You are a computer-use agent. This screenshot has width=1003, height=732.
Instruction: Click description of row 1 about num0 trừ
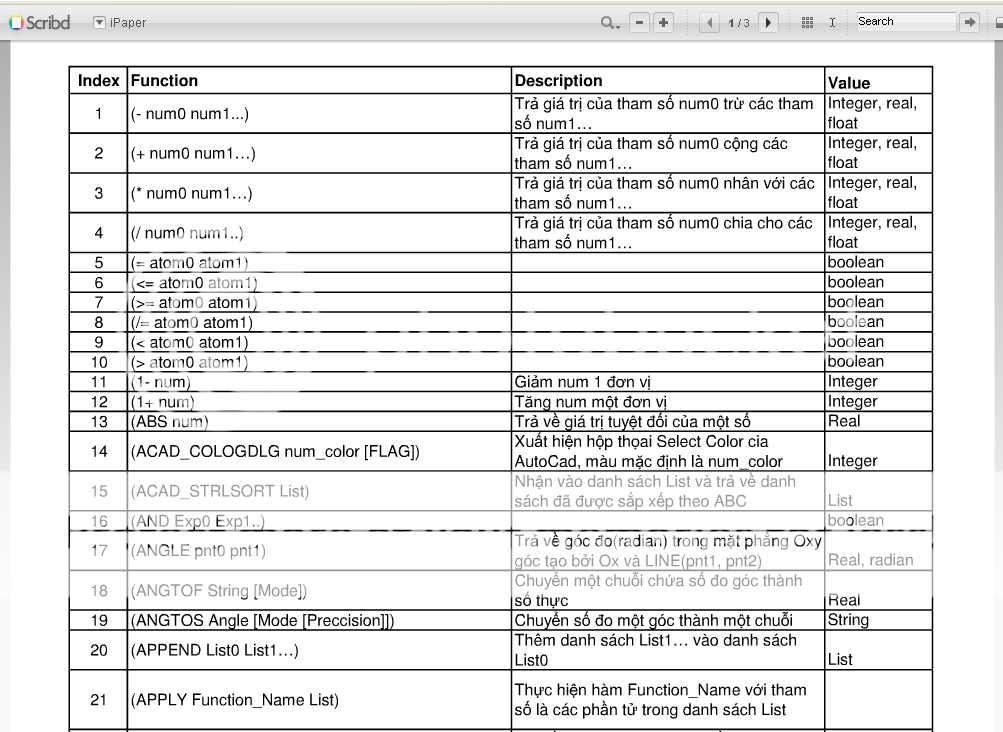pyautogui.click(x=663, y=114)
